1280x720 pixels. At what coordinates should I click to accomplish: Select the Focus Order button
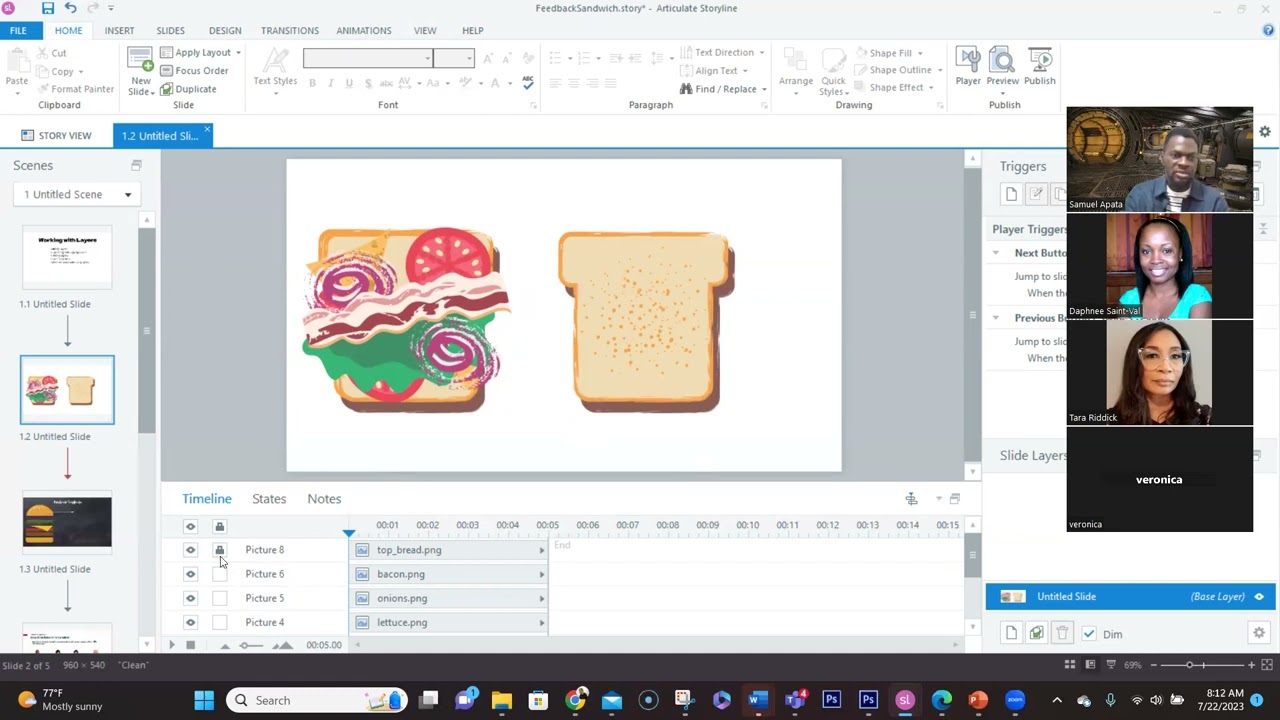(194, 71)
